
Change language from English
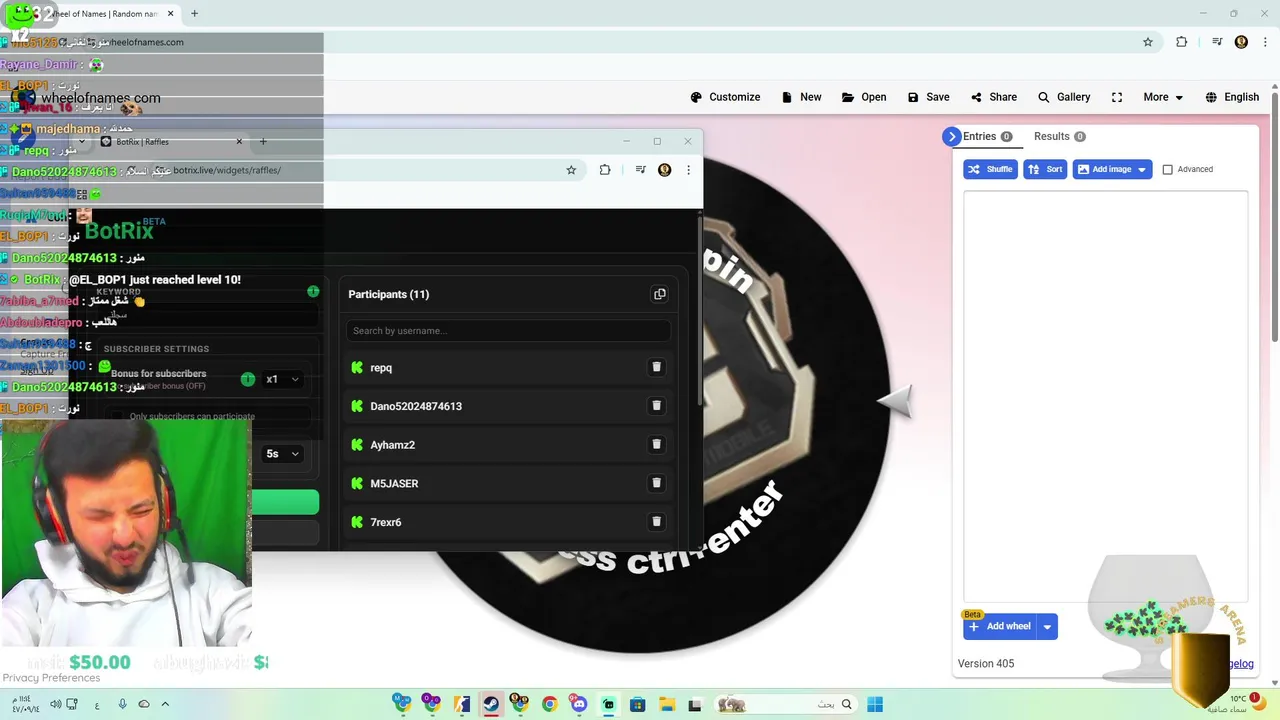click(1232, 97)
